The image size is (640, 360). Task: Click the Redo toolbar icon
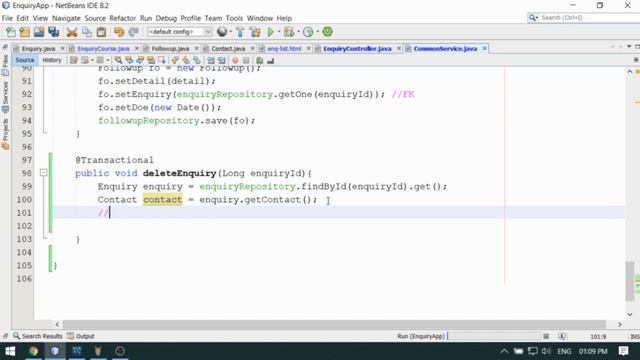point(133,32)
